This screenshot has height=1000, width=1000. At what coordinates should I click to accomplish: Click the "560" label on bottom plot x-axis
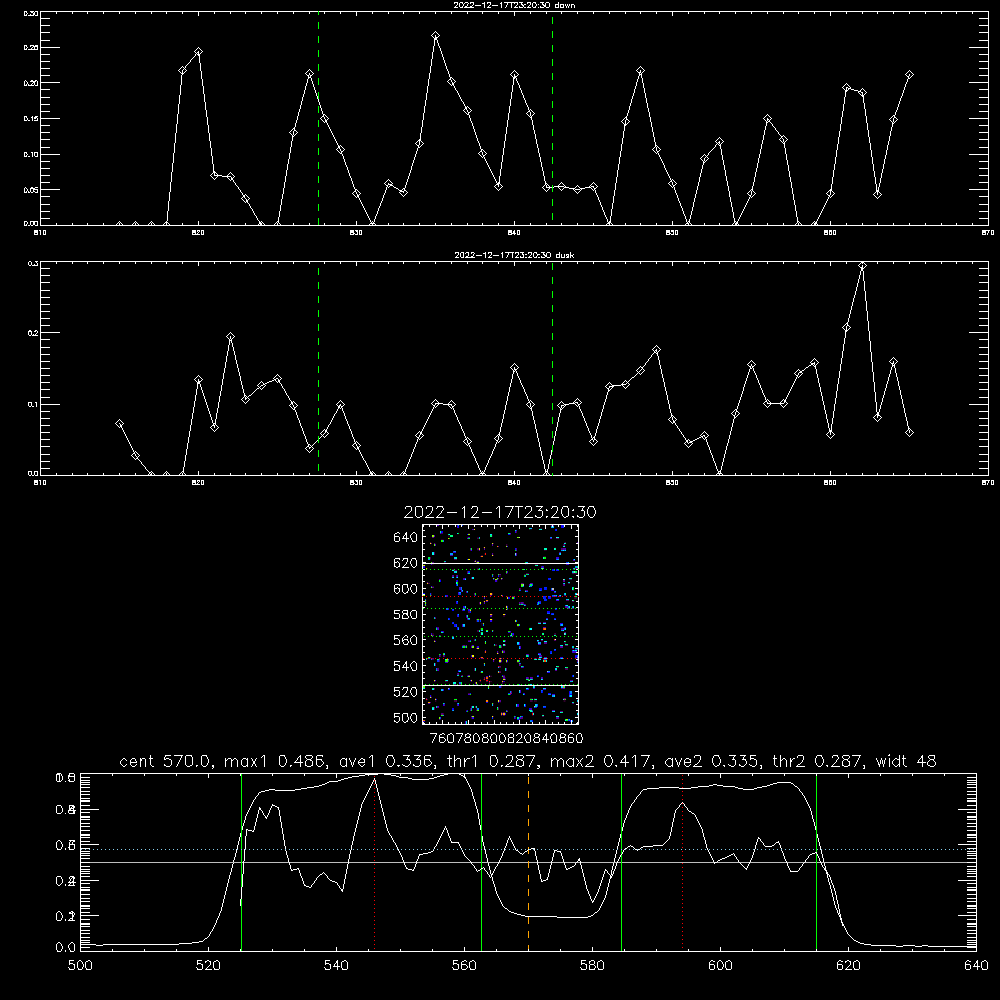tap(464, 966)
